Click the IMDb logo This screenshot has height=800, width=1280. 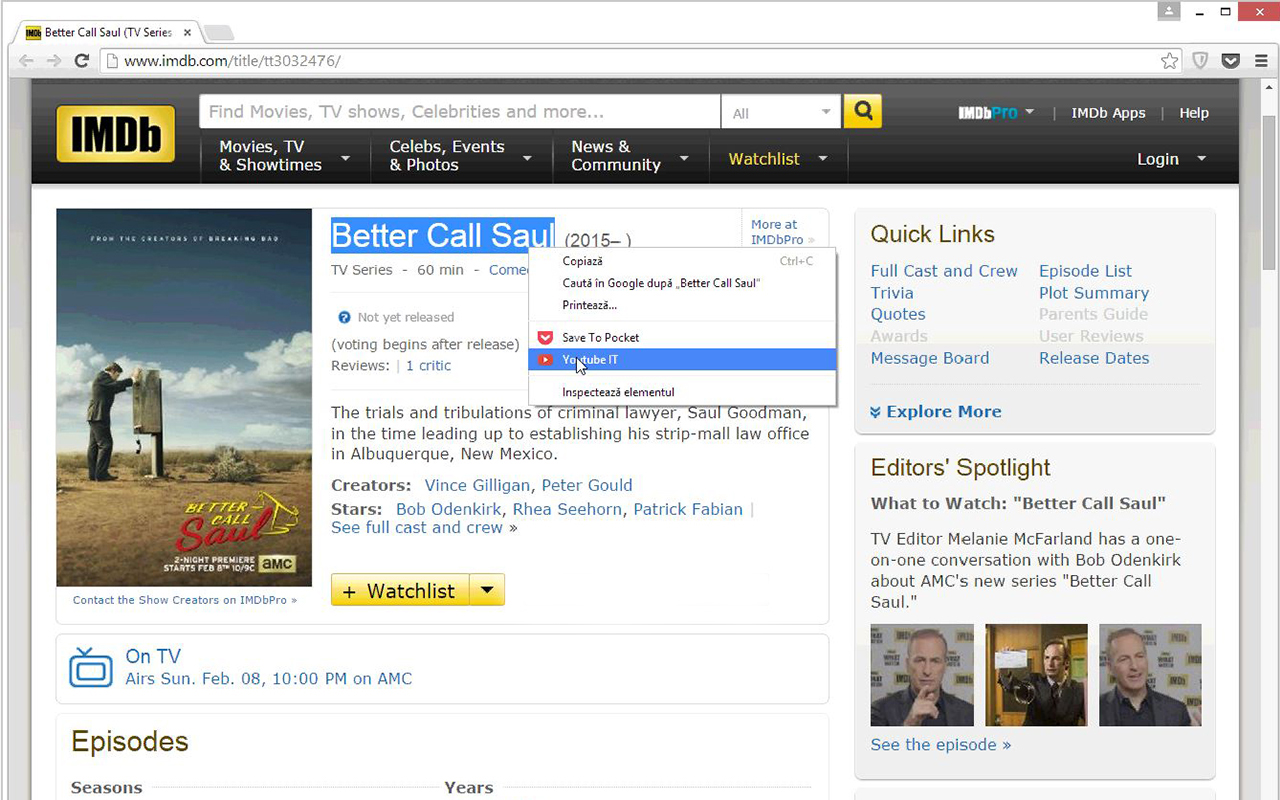[115, 134]
